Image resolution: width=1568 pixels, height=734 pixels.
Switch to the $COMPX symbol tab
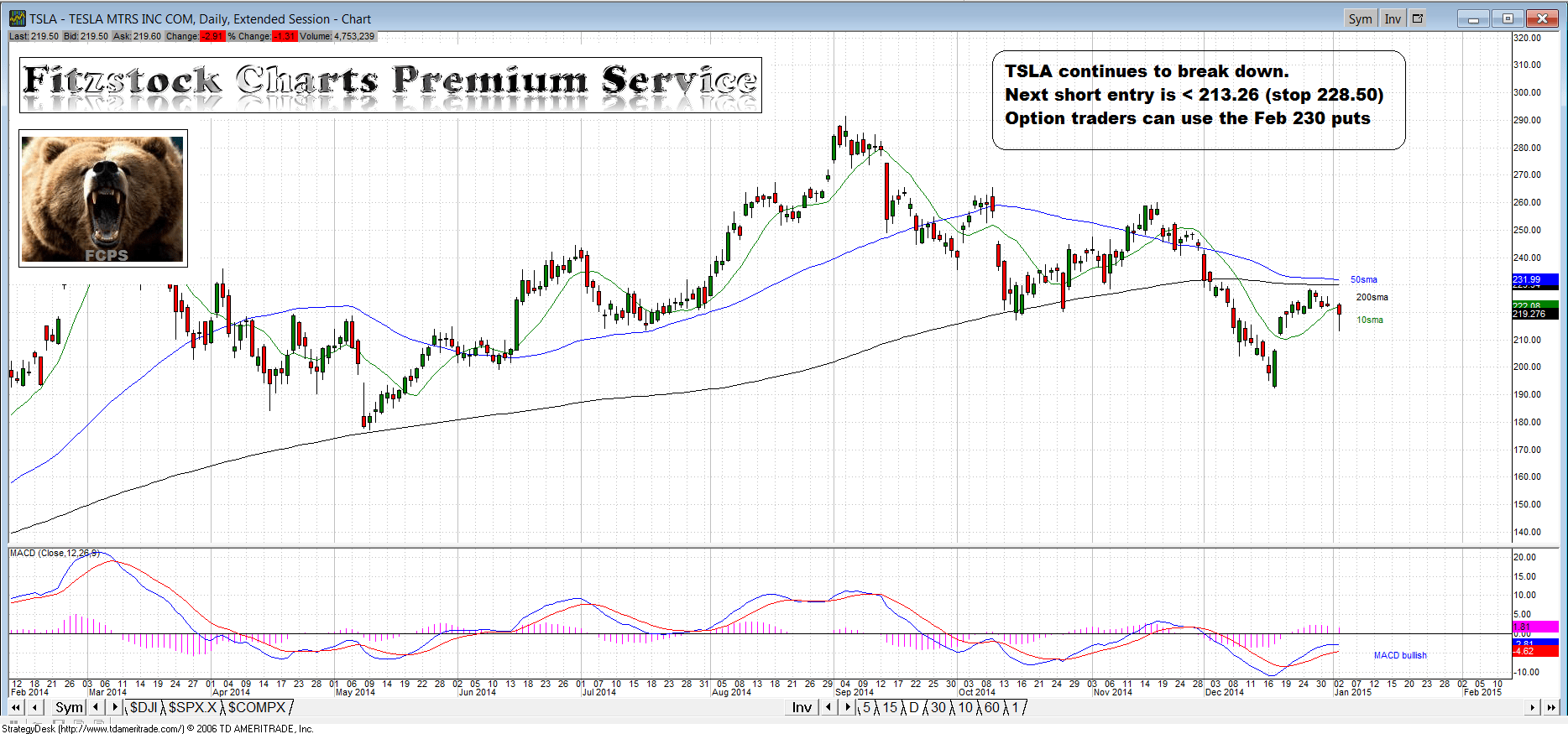point(257,708)
